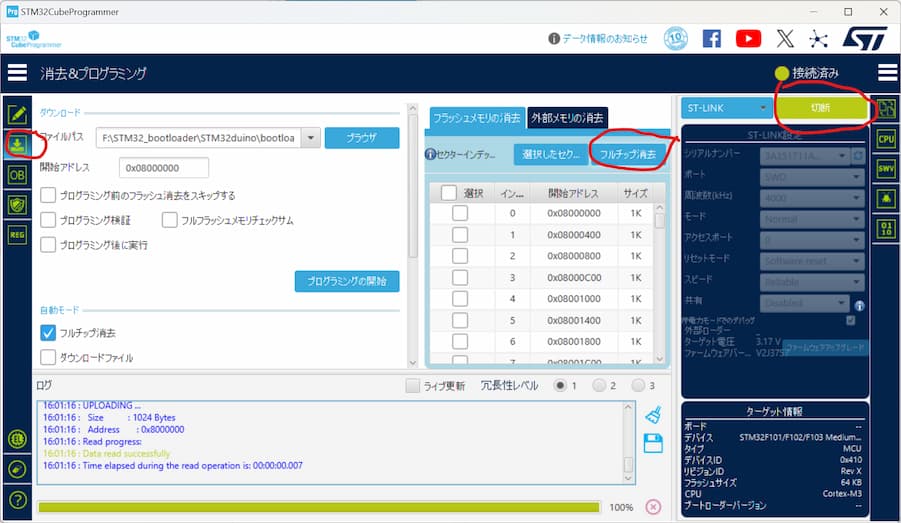
Task: Click フルチップ消去 erase button
Action: pos(627,154)
